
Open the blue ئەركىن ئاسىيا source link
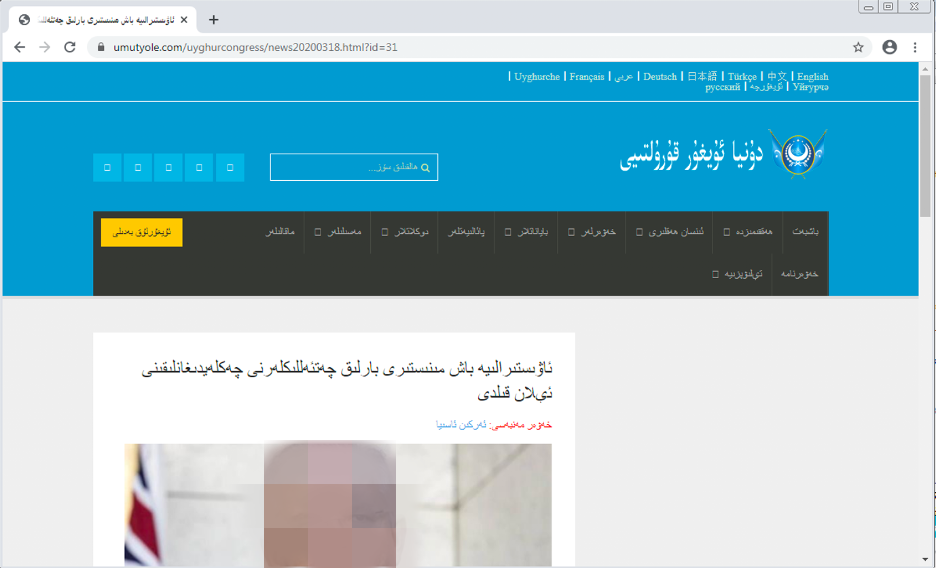[461, 425]
